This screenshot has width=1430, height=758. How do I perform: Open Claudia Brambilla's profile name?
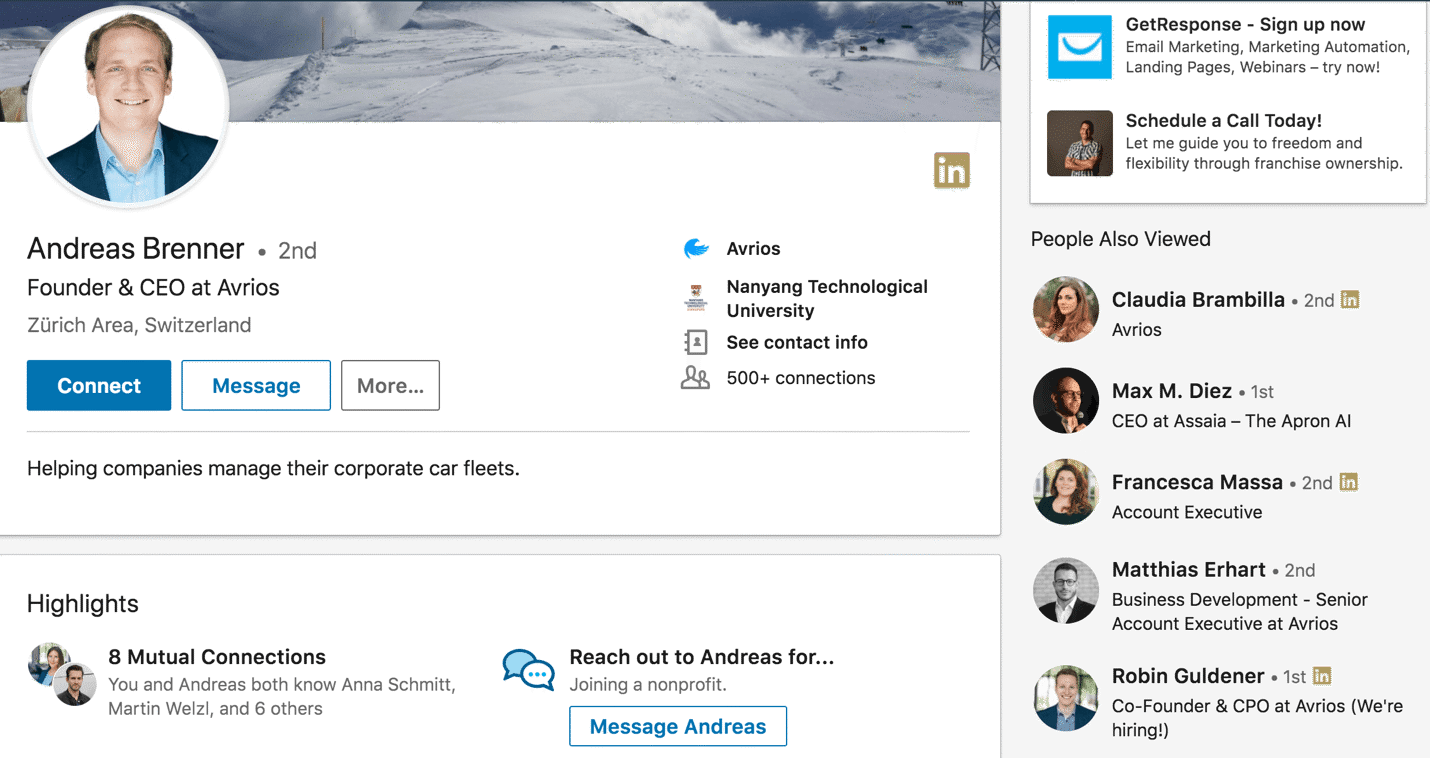pyautogui.click(x=1198, y=299)
